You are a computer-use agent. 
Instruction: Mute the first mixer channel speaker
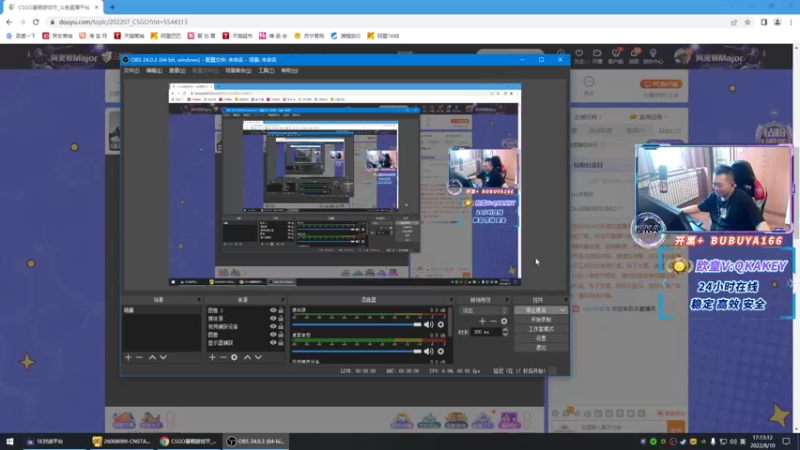(x=429, y=324)
